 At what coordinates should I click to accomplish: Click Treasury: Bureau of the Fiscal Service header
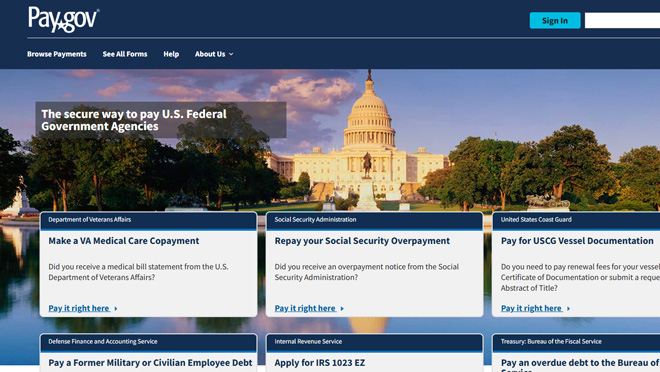(x=576, y=342)
